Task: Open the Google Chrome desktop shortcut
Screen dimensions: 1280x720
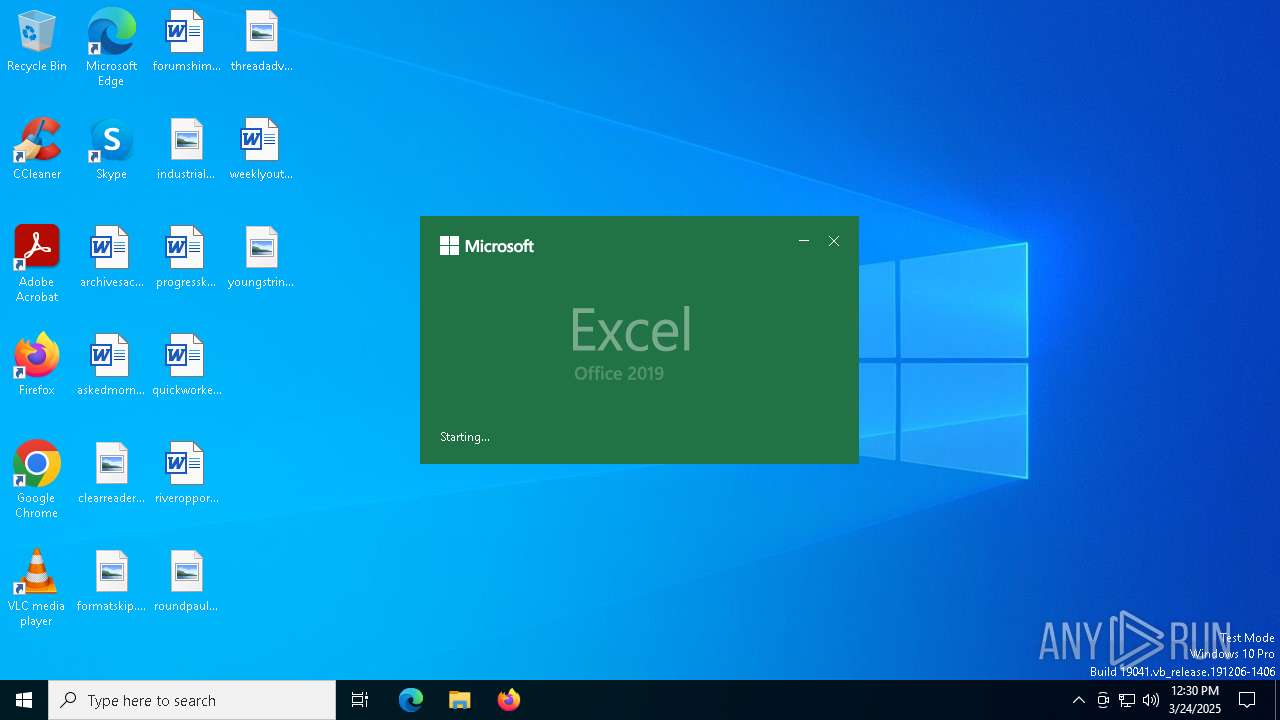Action: (37, 480)
